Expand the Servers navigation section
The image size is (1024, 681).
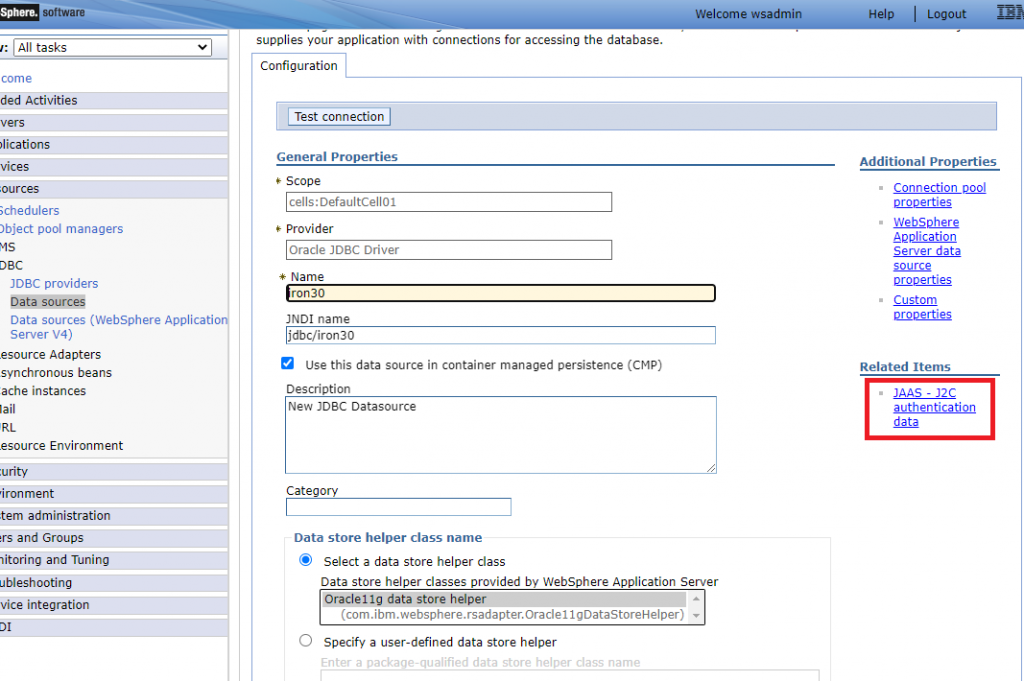pos(114,123)
